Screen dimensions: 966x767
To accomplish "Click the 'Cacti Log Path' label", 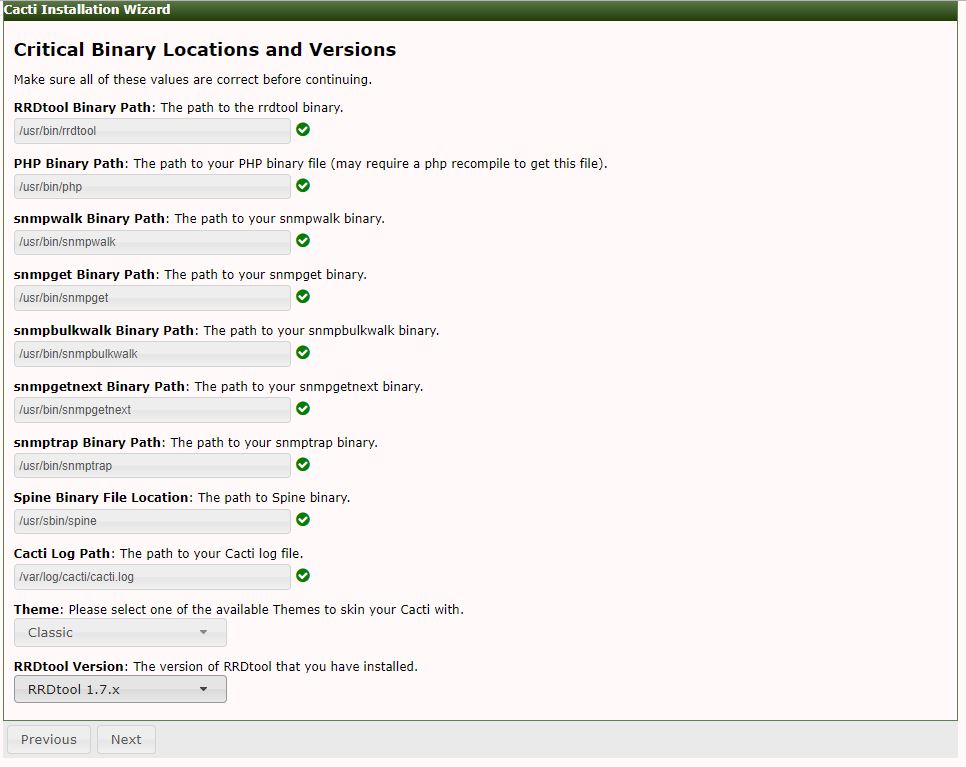I will 62,553.
